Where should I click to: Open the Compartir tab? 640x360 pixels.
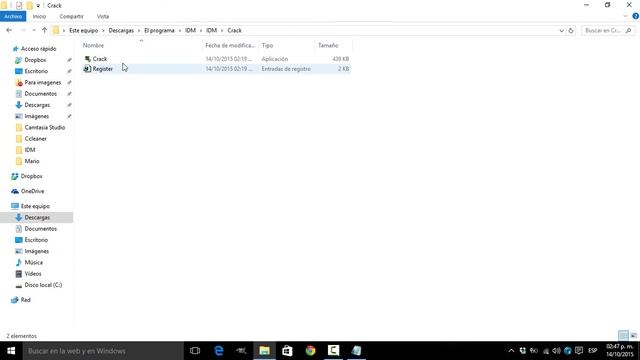tap(71, 16)
